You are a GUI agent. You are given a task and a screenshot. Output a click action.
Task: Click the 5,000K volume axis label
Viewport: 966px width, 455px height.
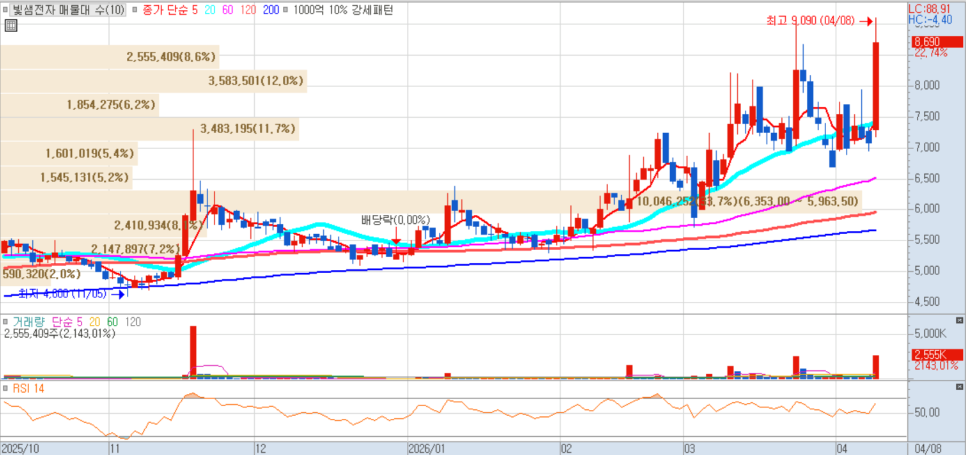click(932, 333)
